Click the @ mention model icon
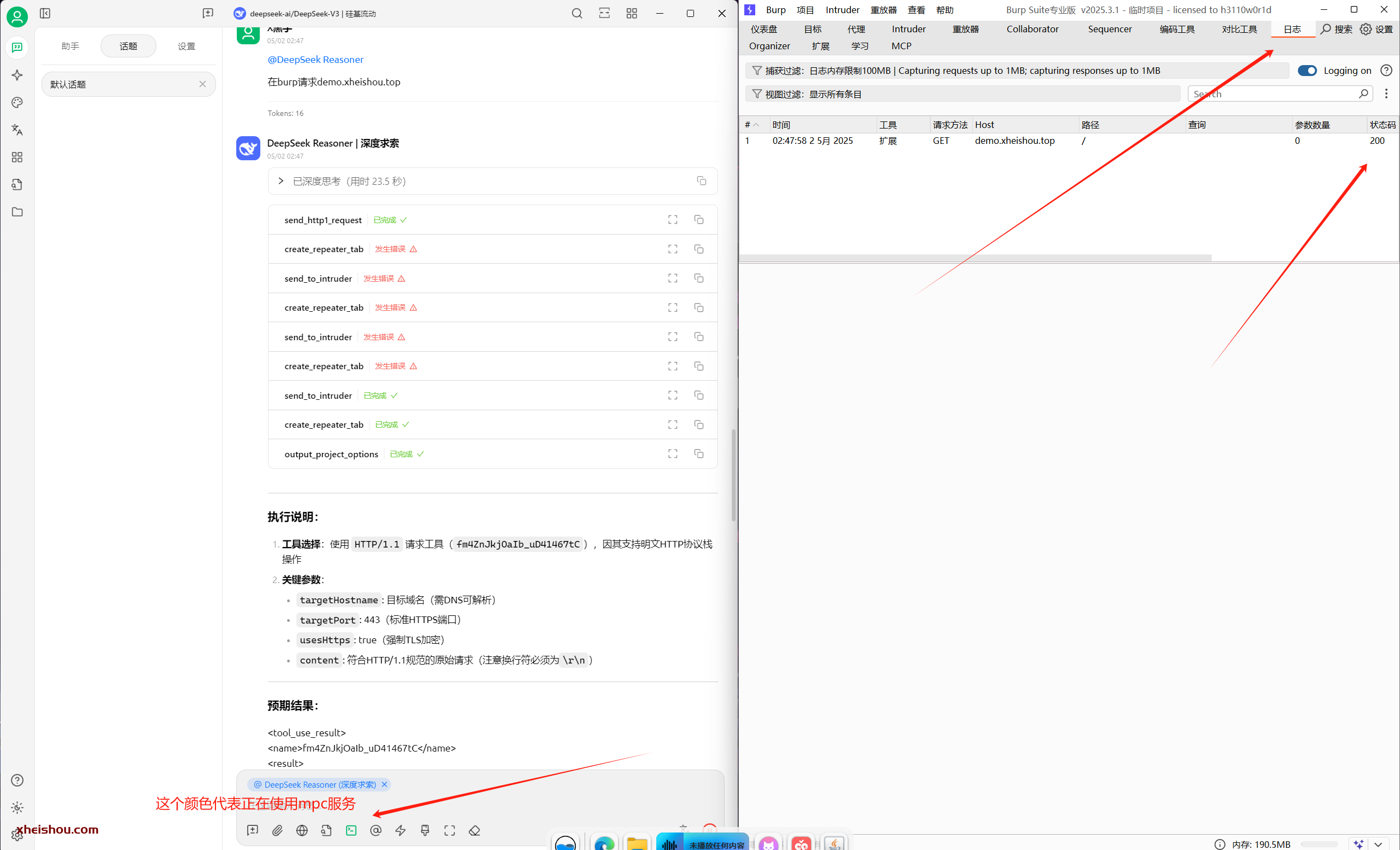The width and height of the screenshot is (1400, 850). click(x=376, y=831)
